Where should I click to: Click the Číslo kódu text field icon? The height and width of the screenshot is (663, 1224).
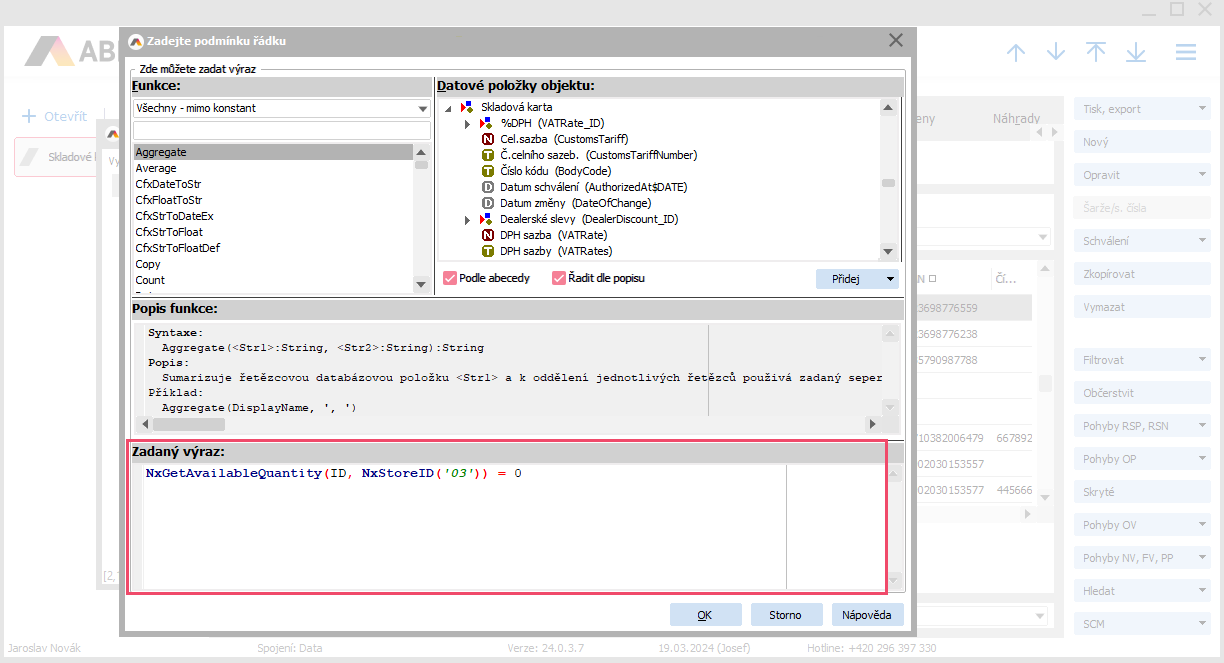coord(488,171)
